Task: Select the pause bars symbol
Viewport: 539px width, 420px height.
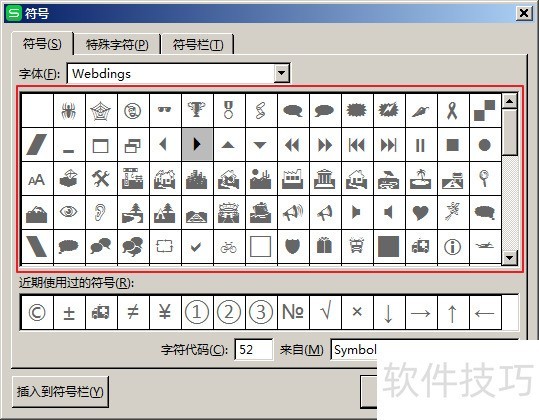Action: (421, 145)
